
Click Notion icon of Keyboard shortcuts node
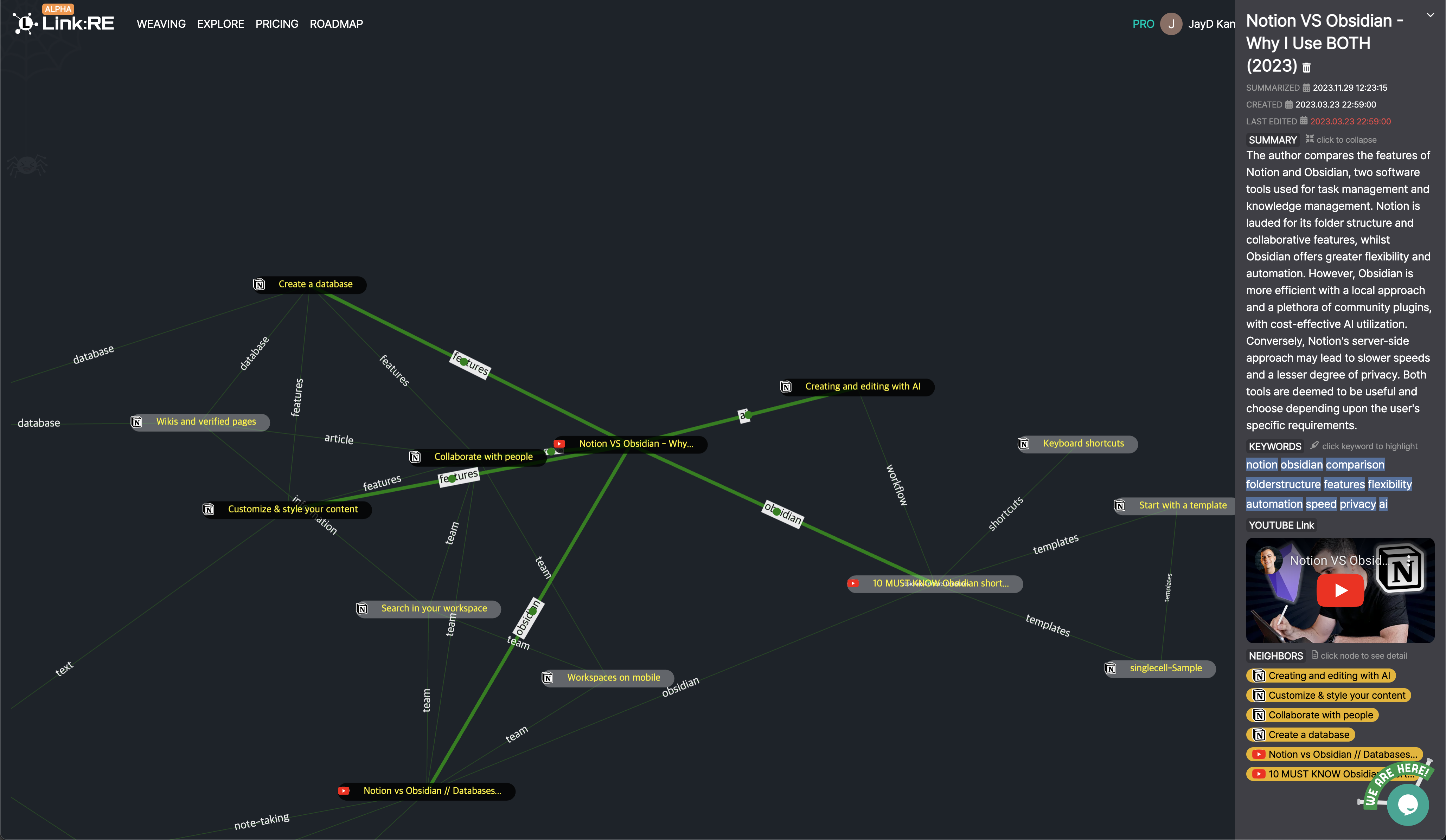1024,444
